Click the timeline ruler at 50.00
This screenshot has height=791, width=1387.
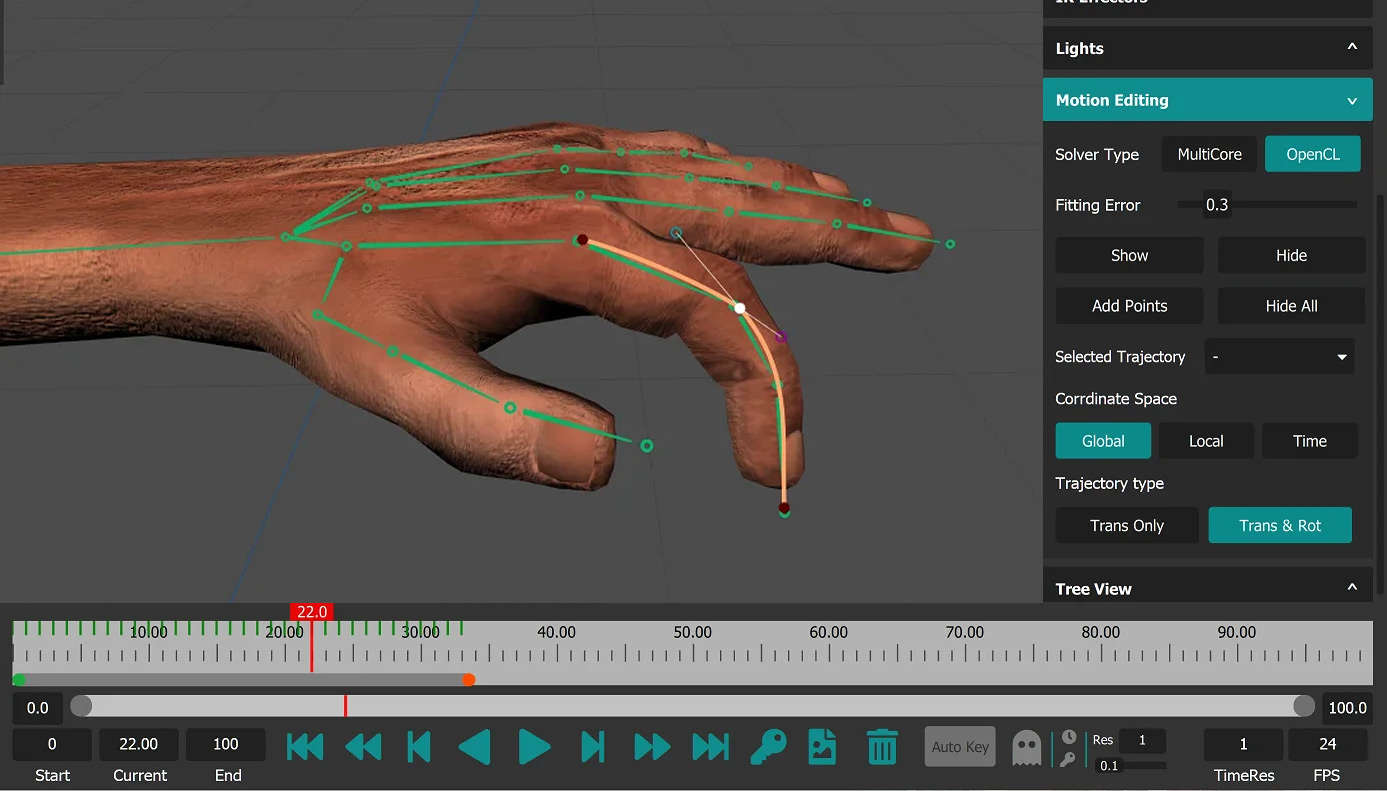pos(692,633)
